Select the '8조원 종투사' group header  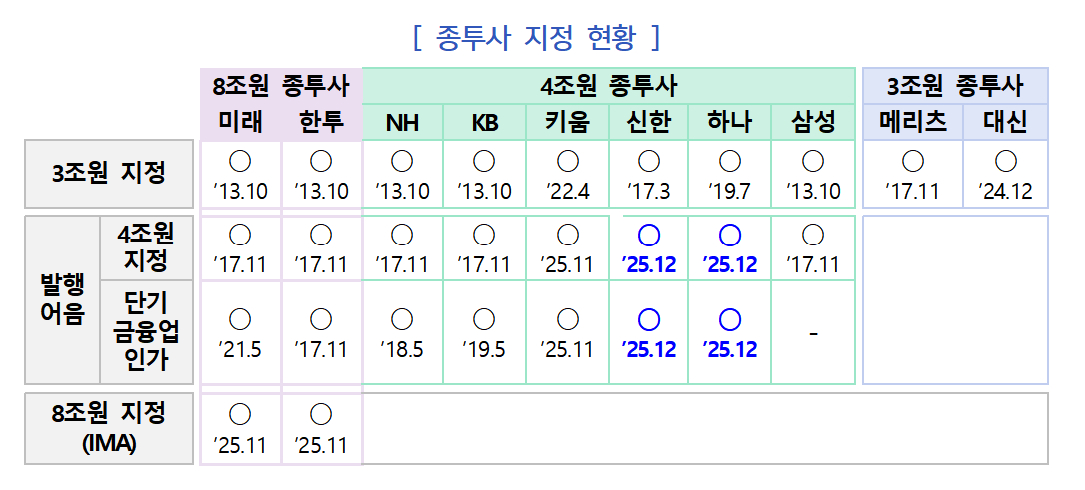pos(280,85)
